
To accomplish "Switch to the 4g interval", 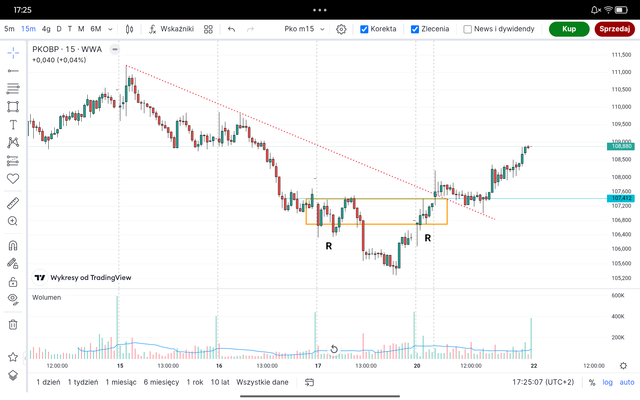I will coord(46,29).
